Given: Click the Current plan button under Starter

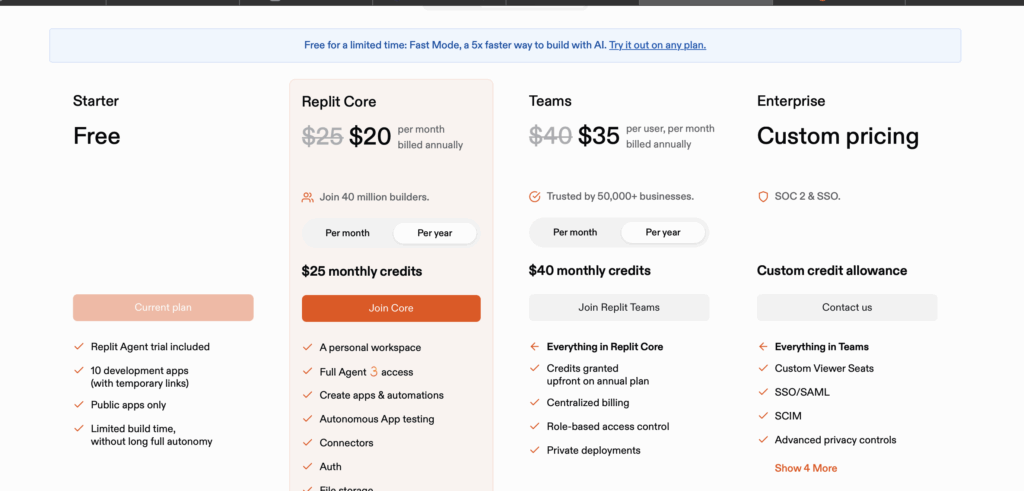Looking at the screenshot, I should [163, 307].
